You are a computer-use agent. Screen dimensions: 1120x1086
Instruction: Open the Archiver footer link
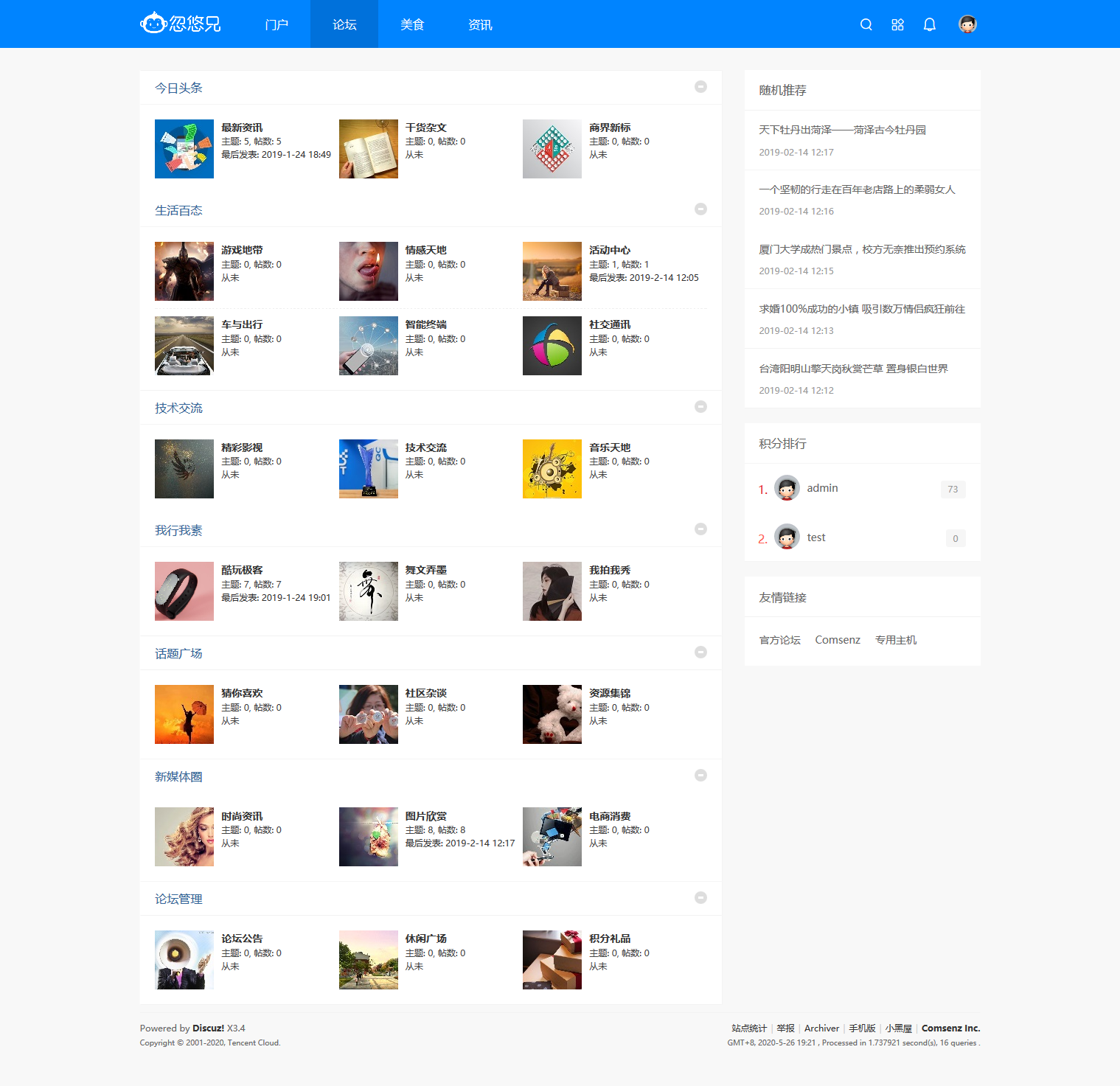point(821,1028)
